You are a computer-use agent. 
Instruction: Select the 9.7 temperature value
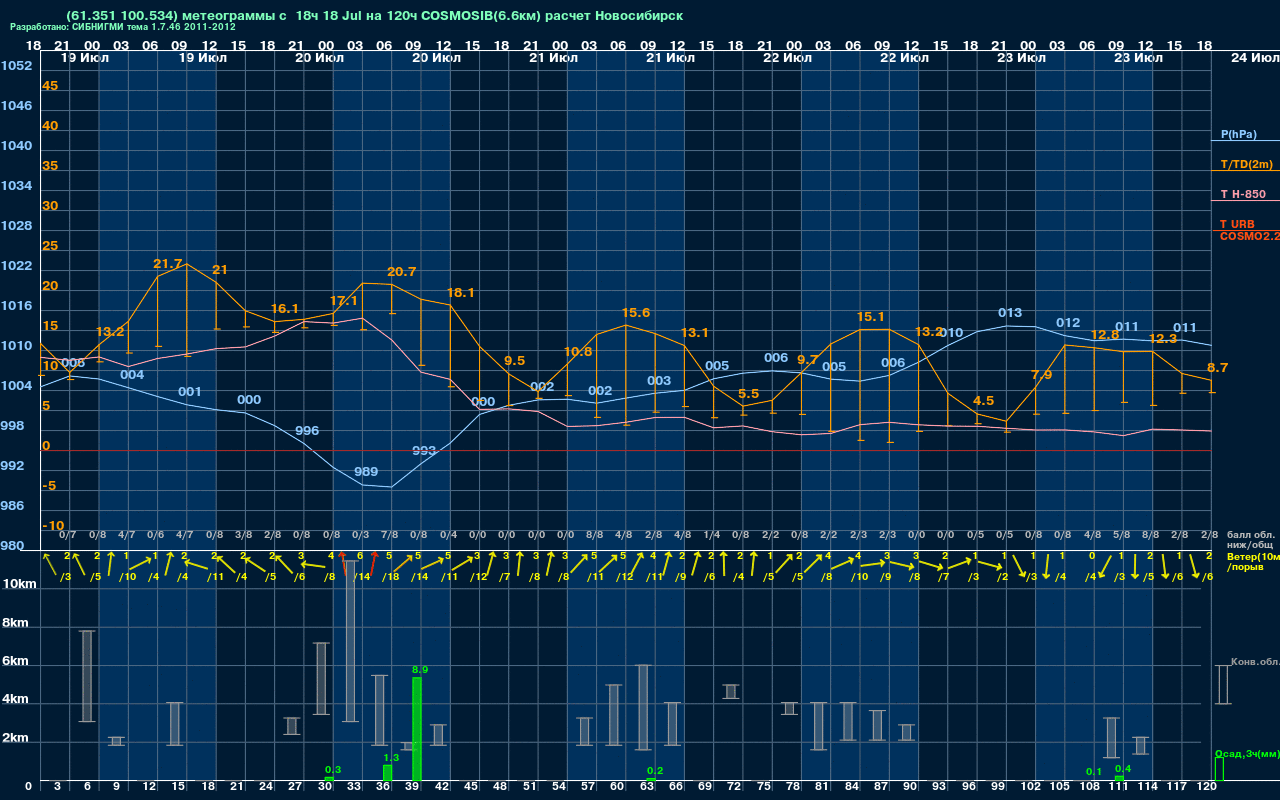[x=807, y=360]
